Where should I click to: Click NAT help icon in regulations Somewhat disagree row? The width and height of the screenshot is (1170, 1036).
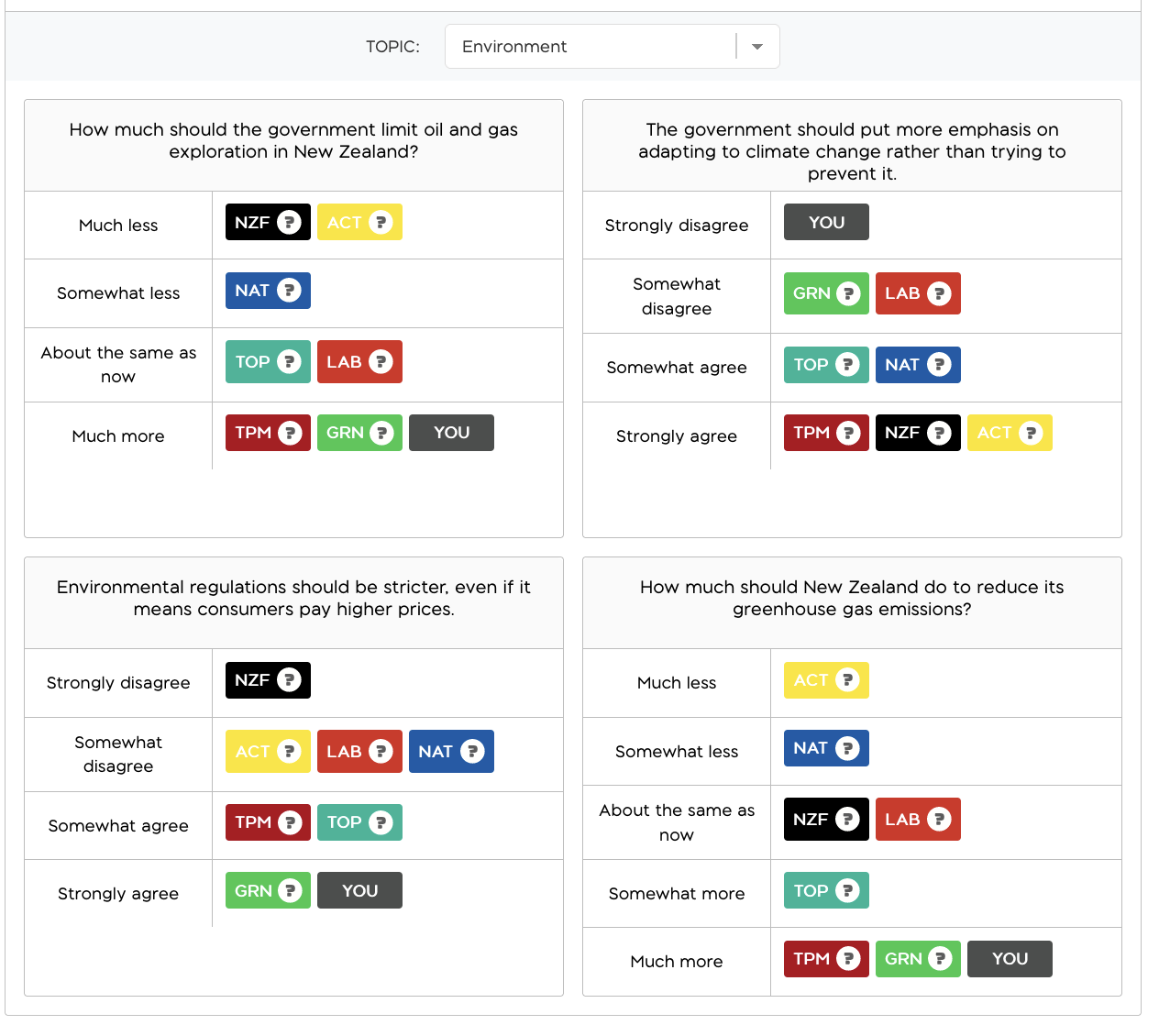(472, 752)
